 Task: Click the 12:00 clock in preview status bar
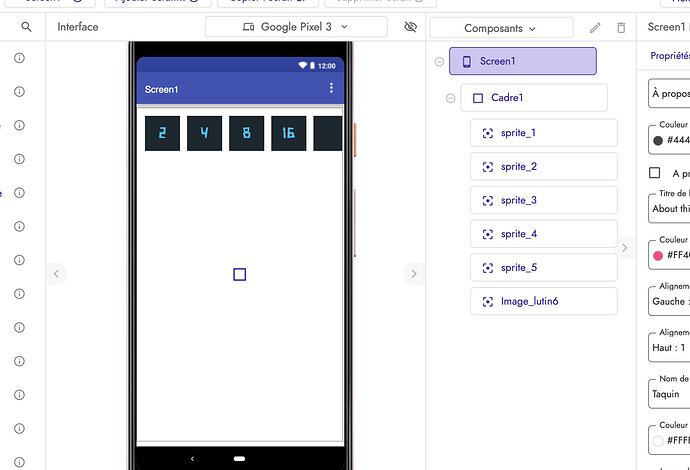pos(327,66)
